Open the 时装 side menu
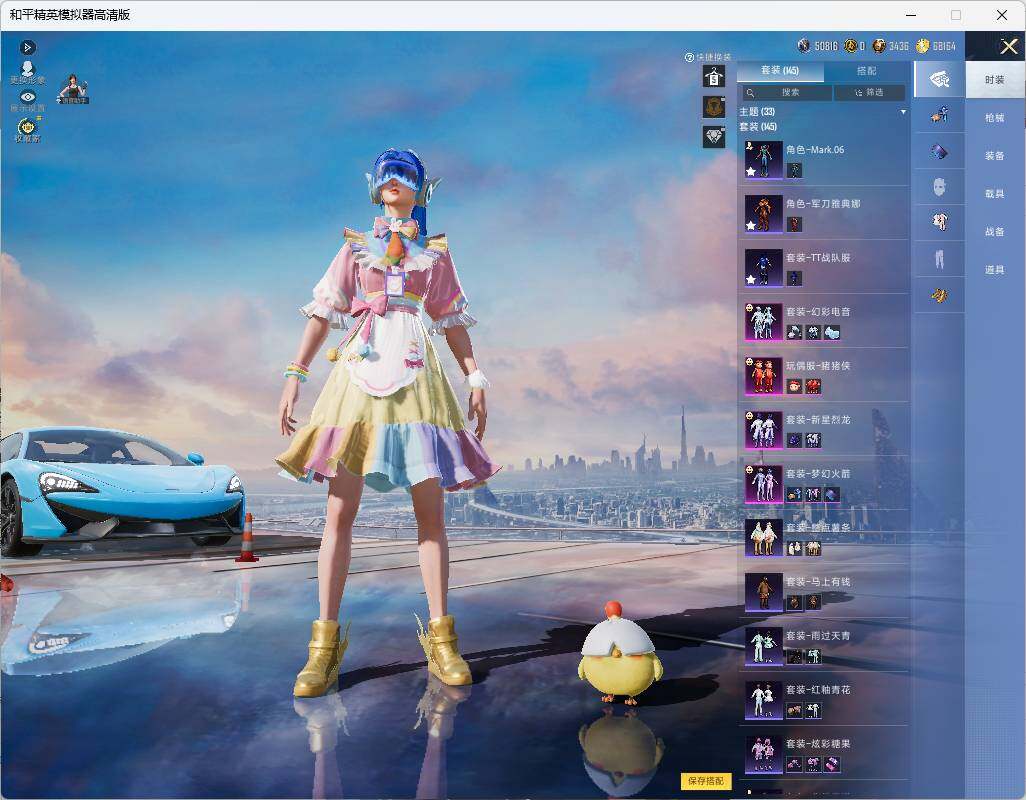 tap(995, 80)
